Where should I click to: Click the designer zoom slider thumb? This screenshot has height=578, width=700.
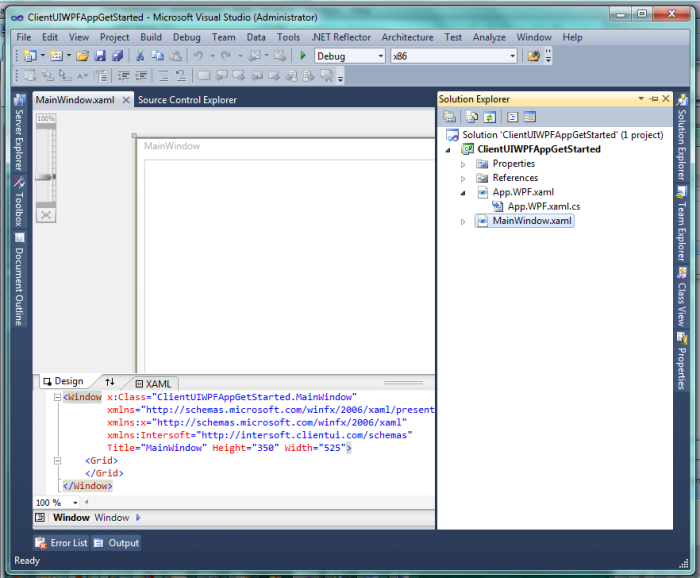click(x=46, y=177)
